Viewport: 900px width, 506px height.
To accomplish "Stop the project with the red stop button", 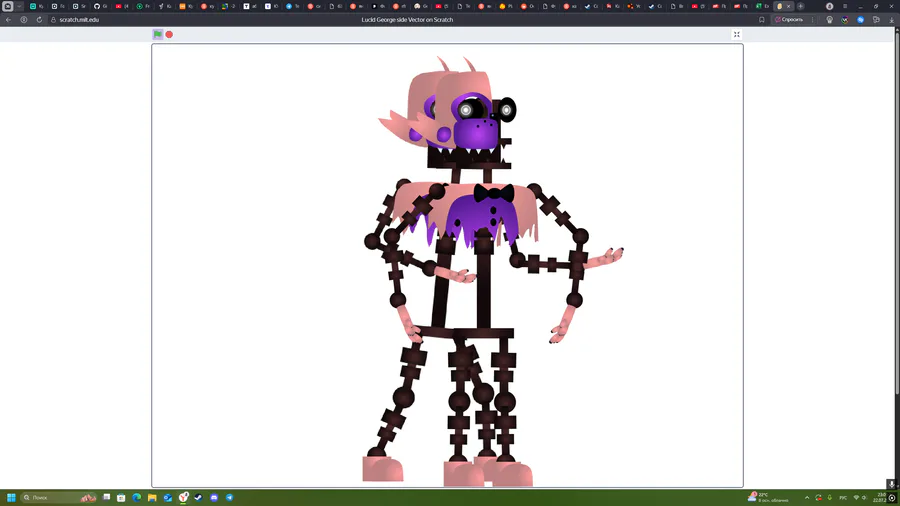I will (x=169, y=34).
